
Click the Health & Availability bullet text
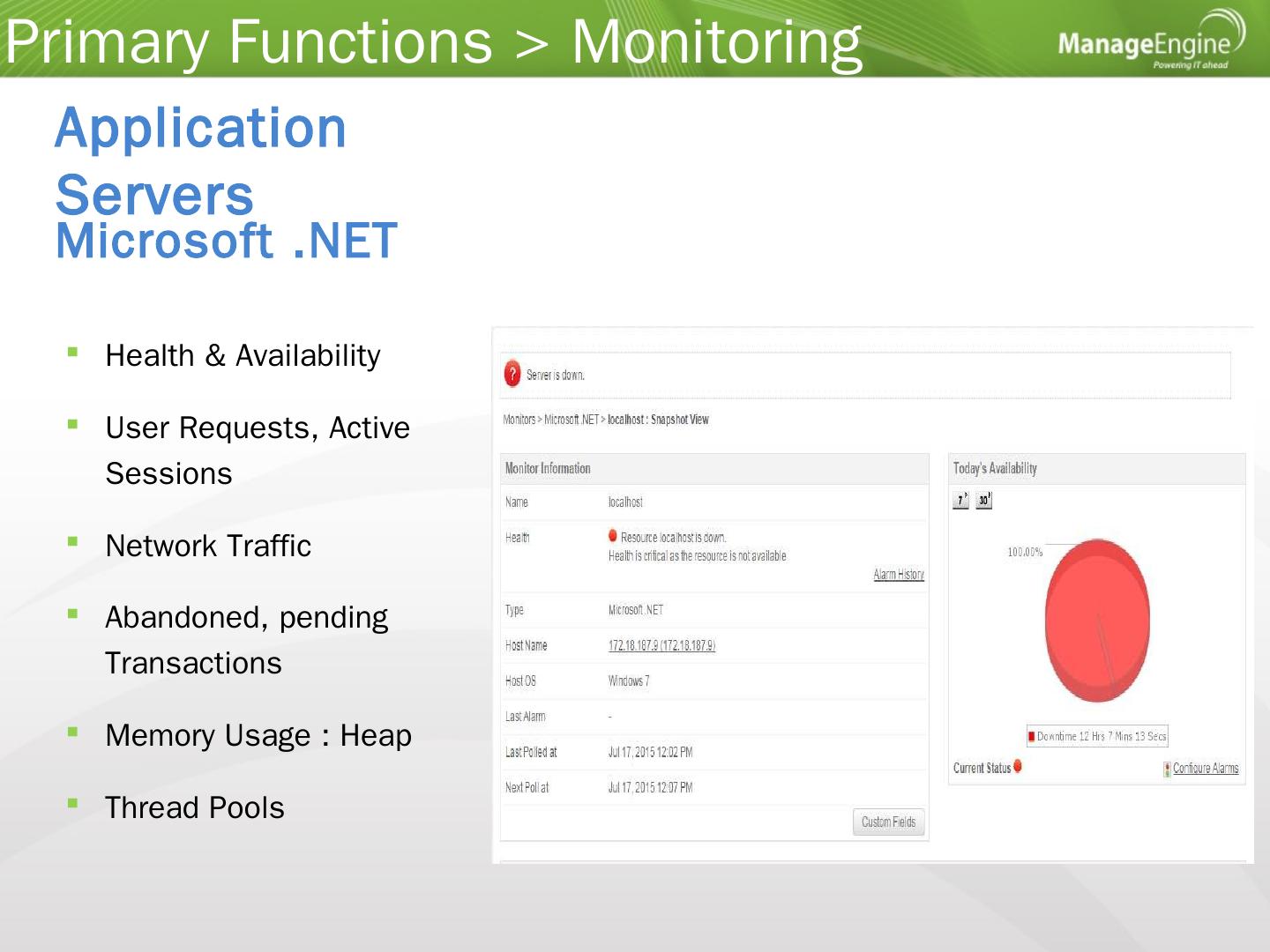[243, 355]
